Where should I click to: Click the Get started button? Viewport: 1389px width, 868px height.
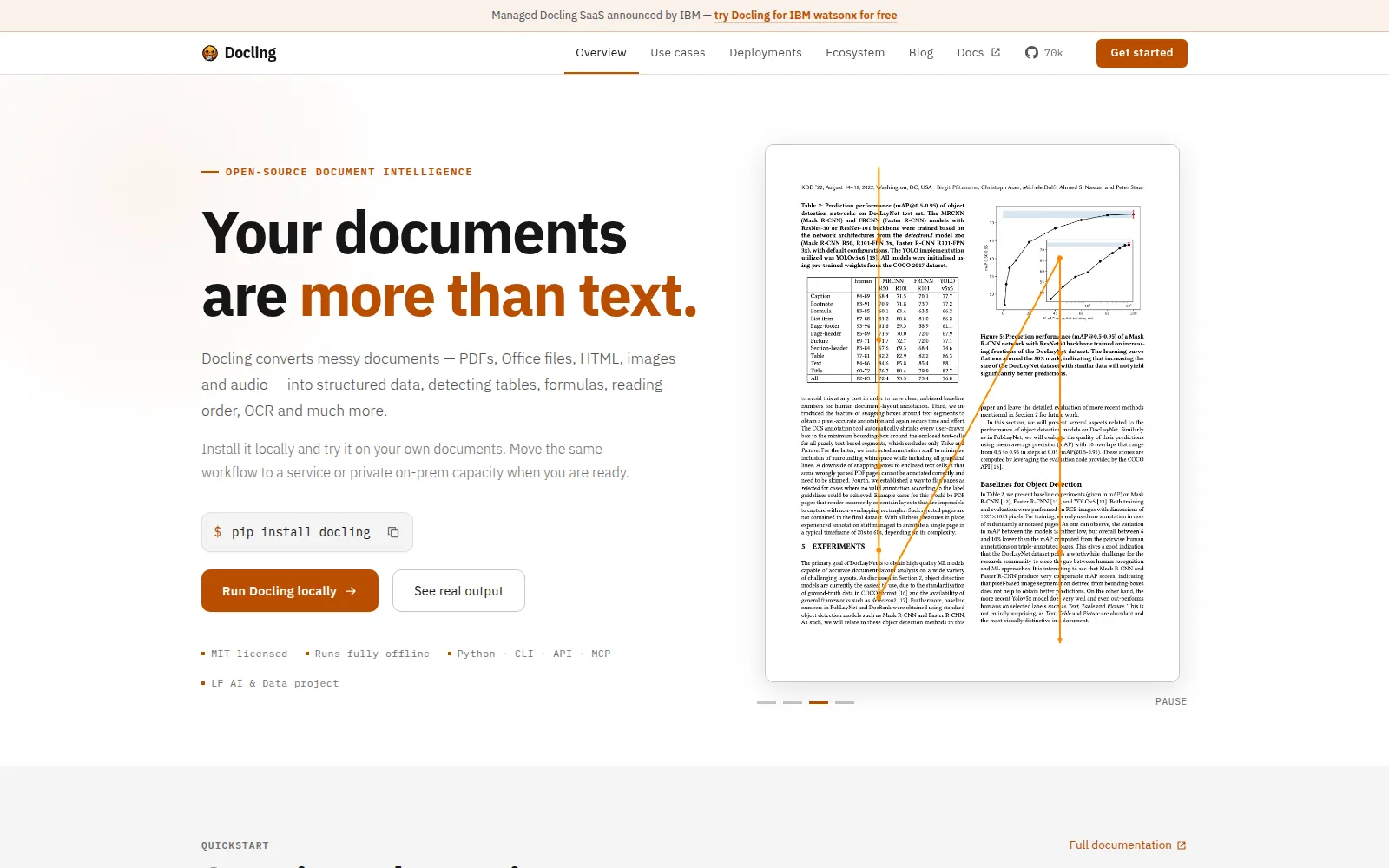[x=1142, y=53]
